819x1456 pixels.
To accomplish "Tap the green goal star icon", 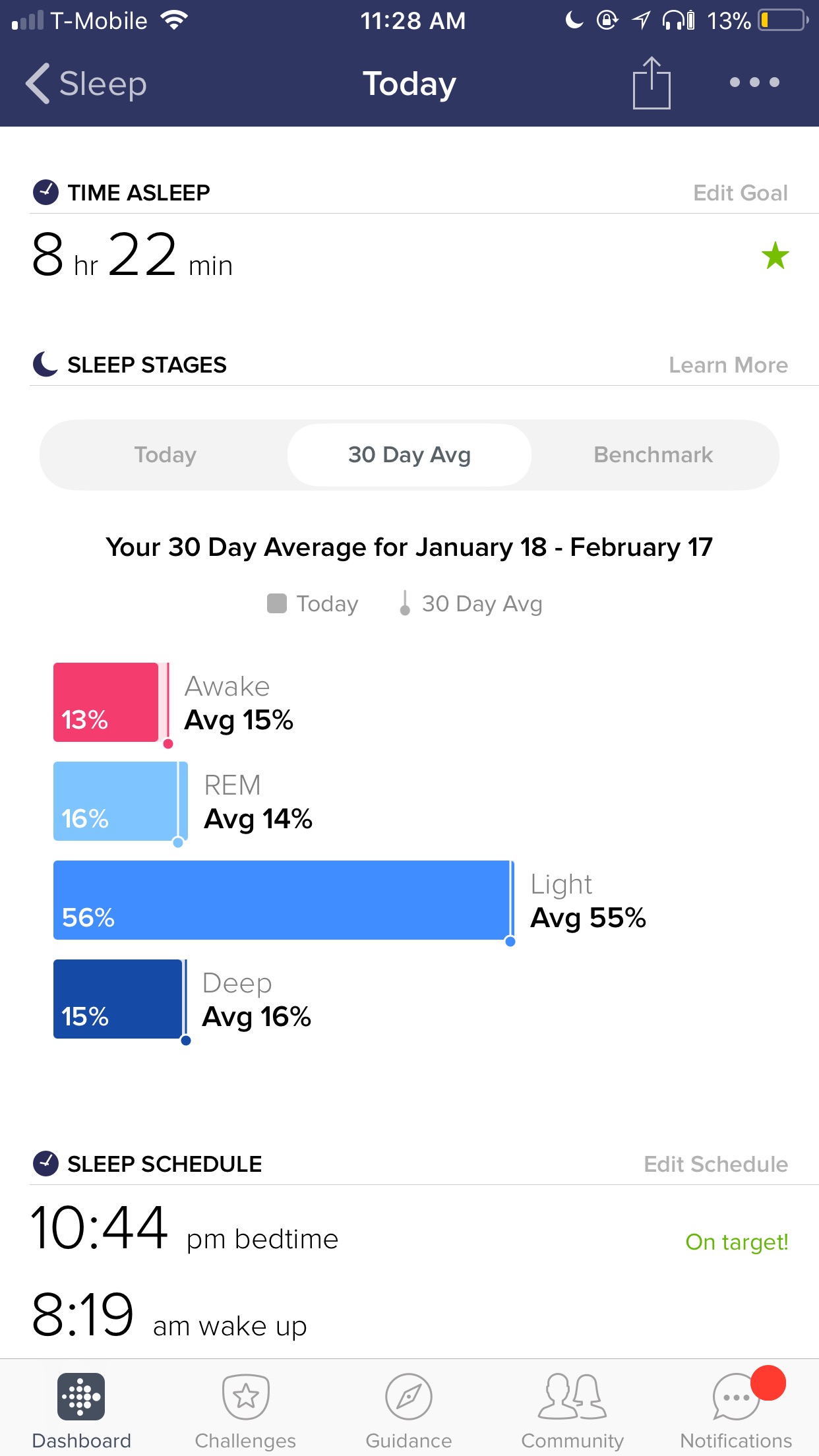I will tap(775, 256).
